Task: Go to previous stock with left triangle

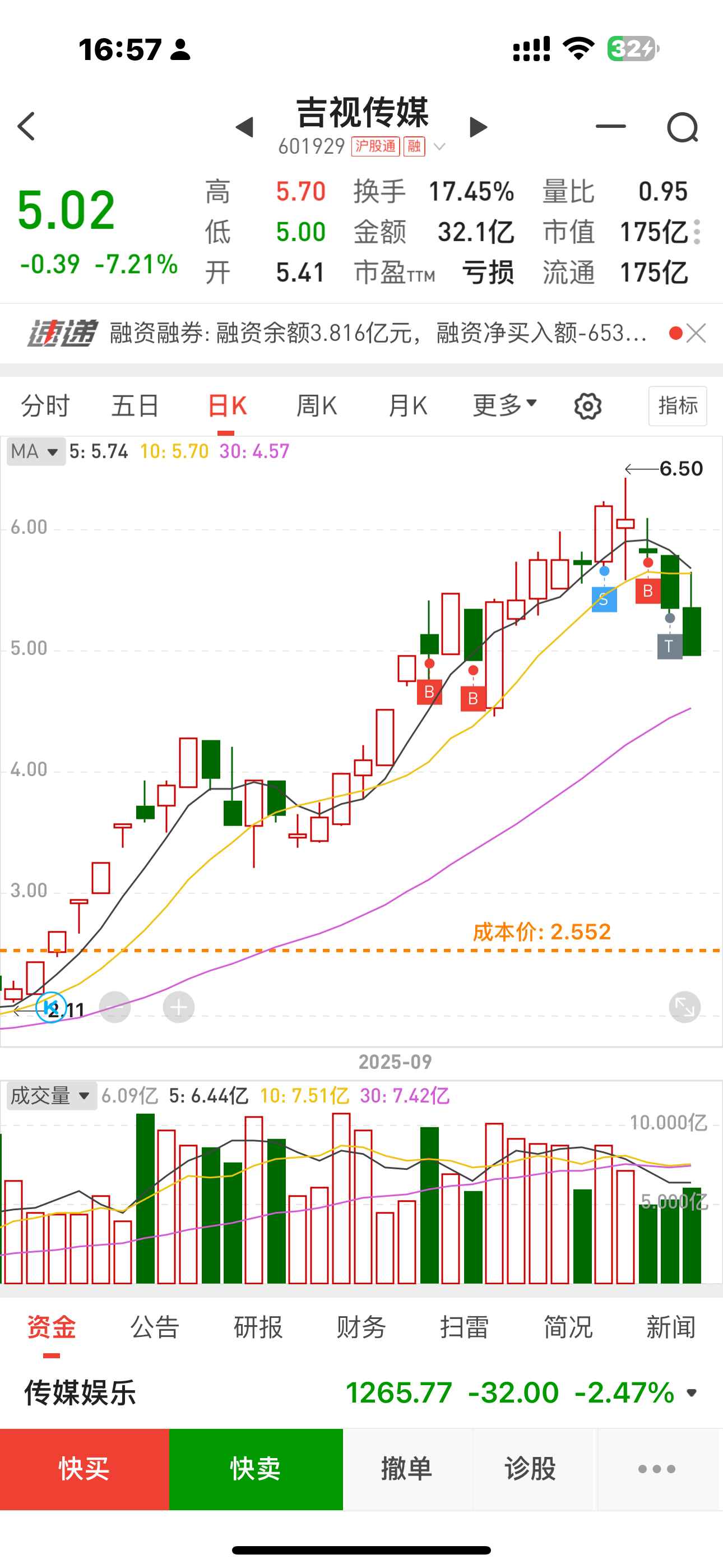Action: pyautogui.click(x=245, y=127)
